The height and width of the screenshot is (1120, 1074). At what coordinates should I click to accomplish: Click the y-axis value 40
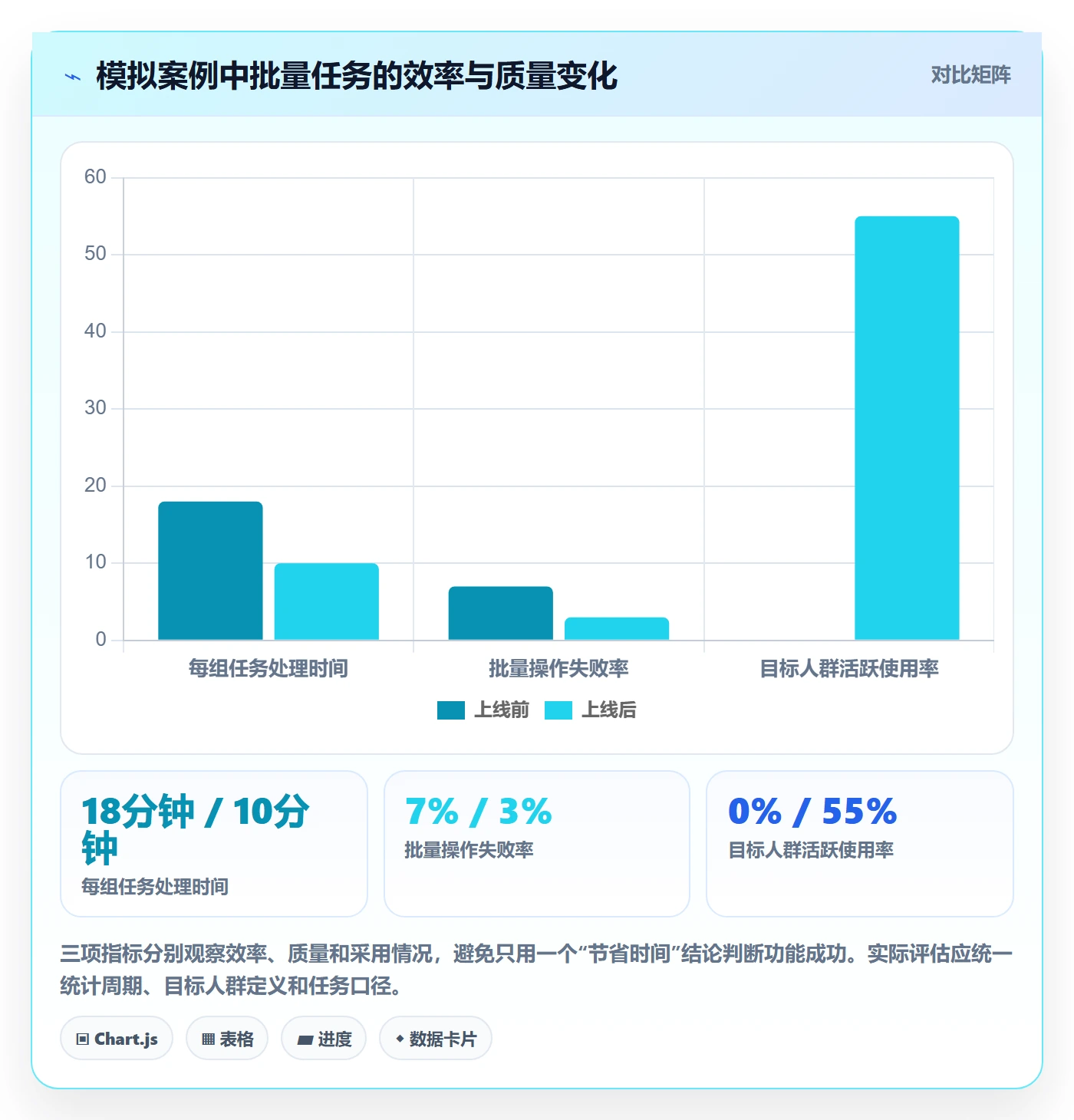click(x=95, y=331)
